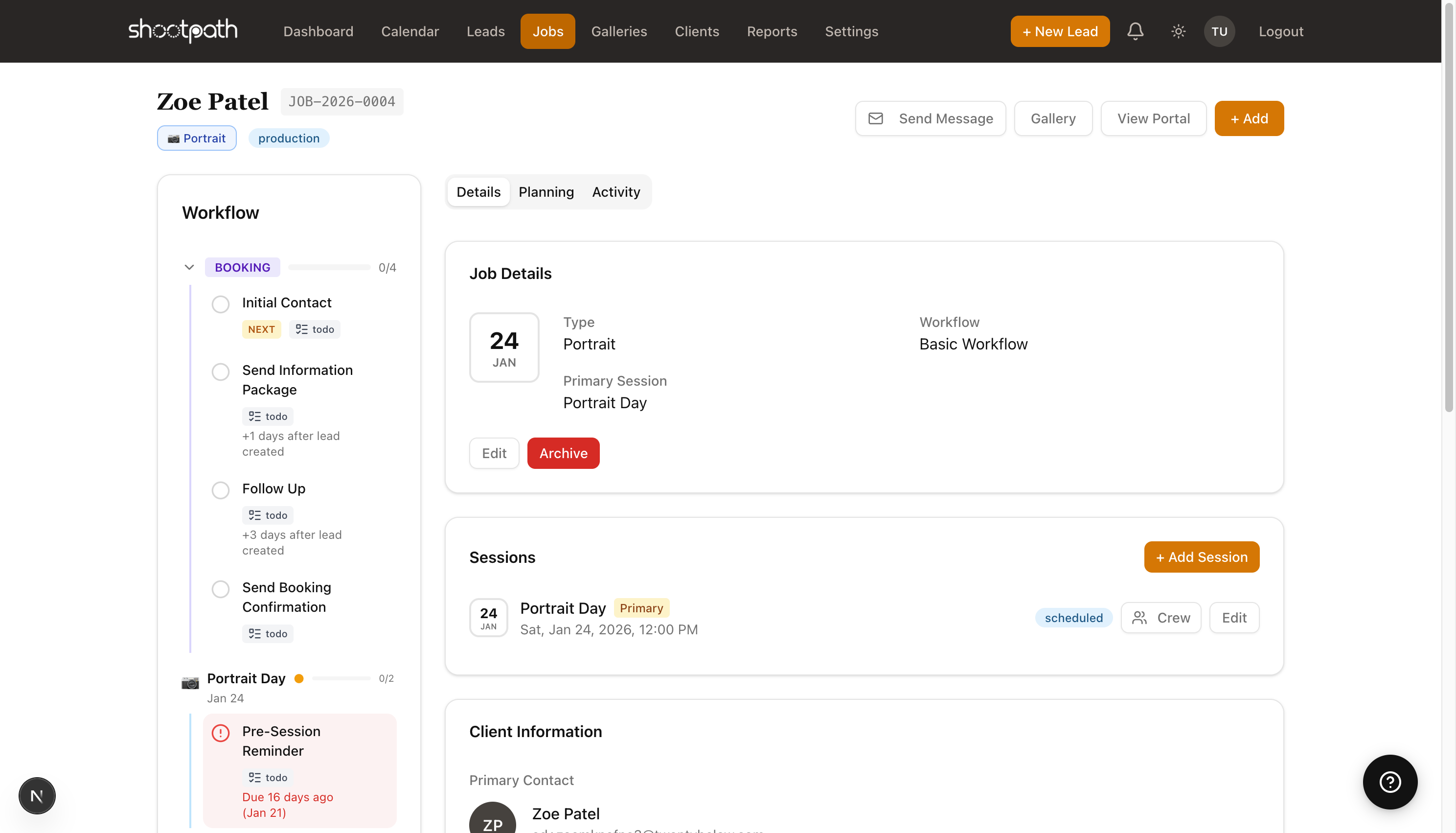Click the BOOKING stage label
The width and height of the screenshot is (1456, 833).
tap(243, 267)
